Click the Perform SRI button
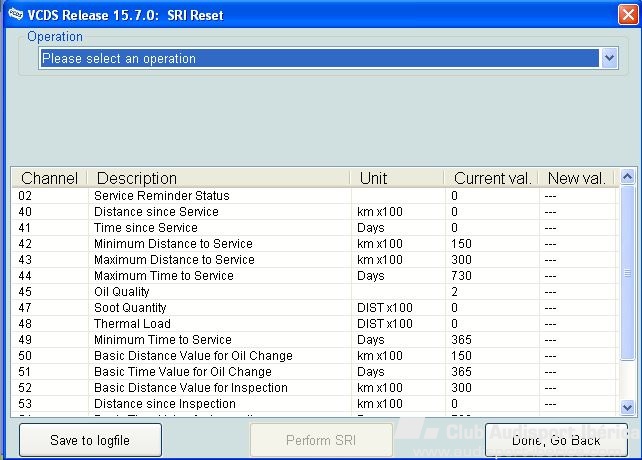This screenshot has width=642, height=460. click(322, 440)
